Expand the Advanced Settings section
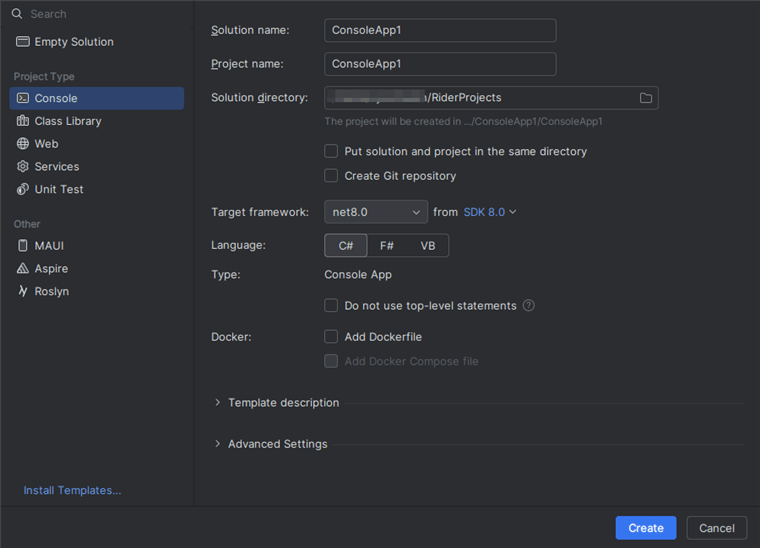Viewport: 760px width, 548px height. click(x=218, y=444)
